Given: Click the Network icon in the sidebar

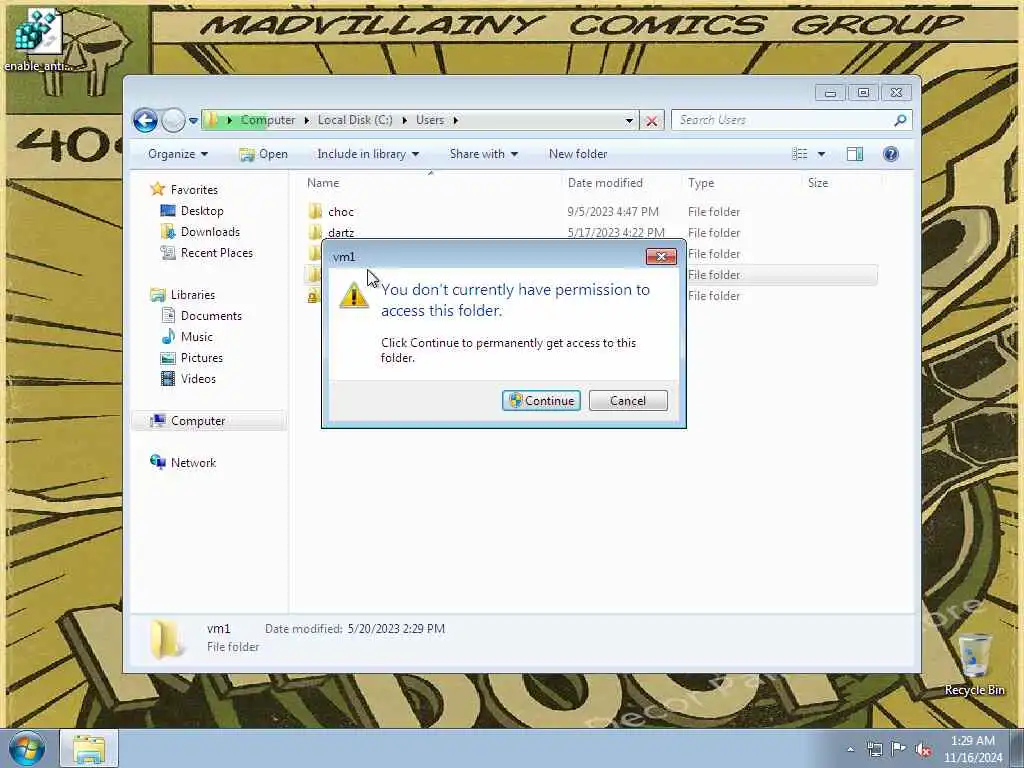Looking at the screenshot, I should [158, 462].
